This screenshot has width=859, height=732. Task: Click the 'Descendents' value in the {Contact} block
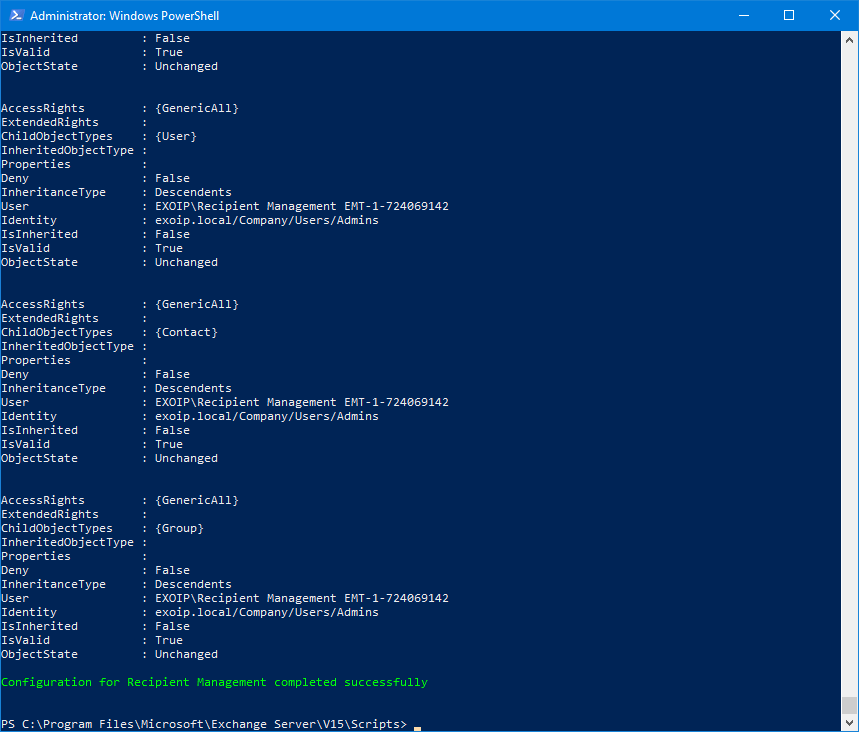(193, 388)
